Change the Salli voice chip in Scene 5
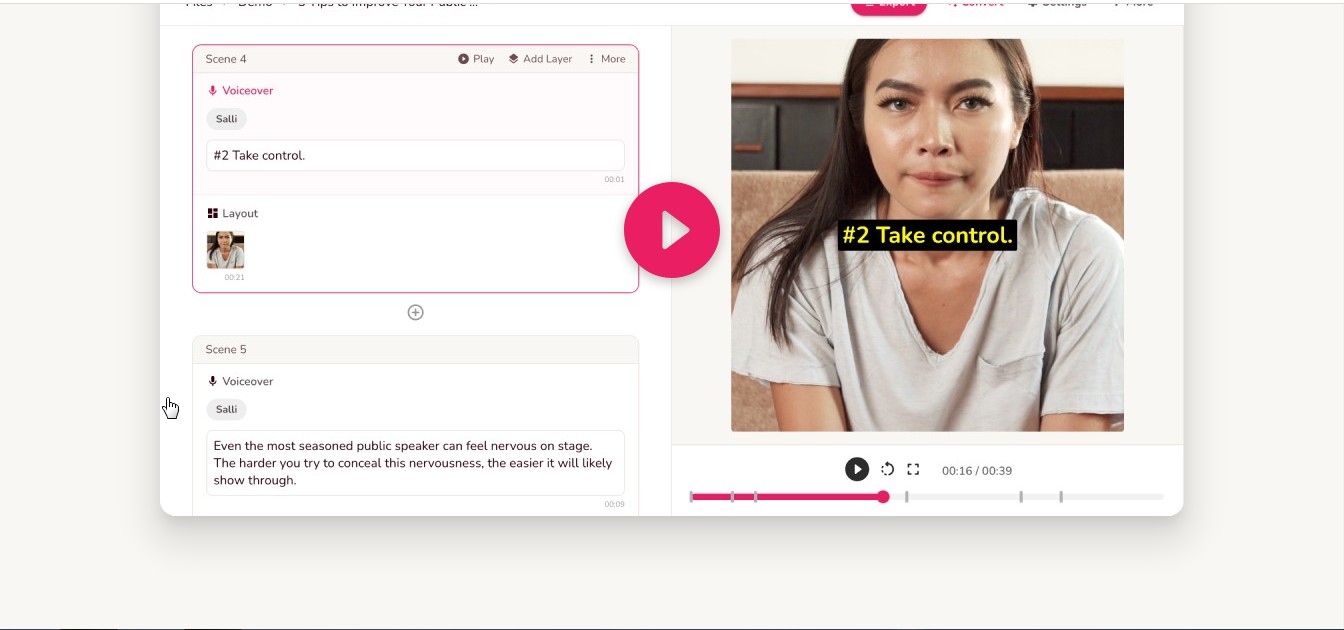 [x=226, y=409]
